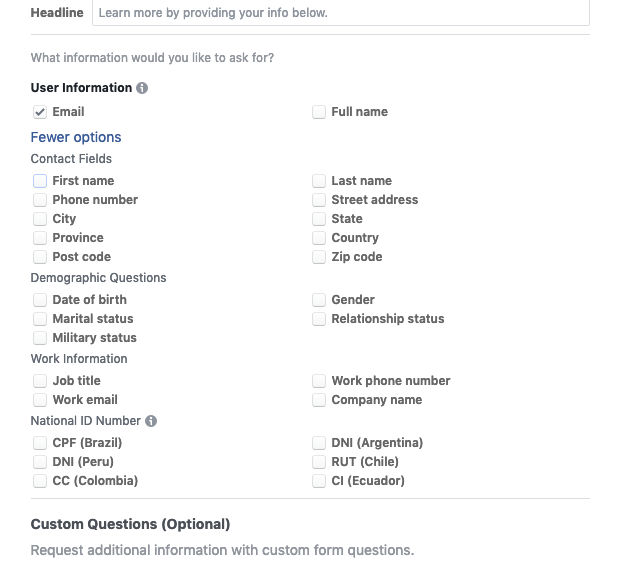Image resolution: width=618 pixels, height=563 pixels.
Task: Enable the Full name checkbox
Action: pyautogui.click(x=319, y=112)
